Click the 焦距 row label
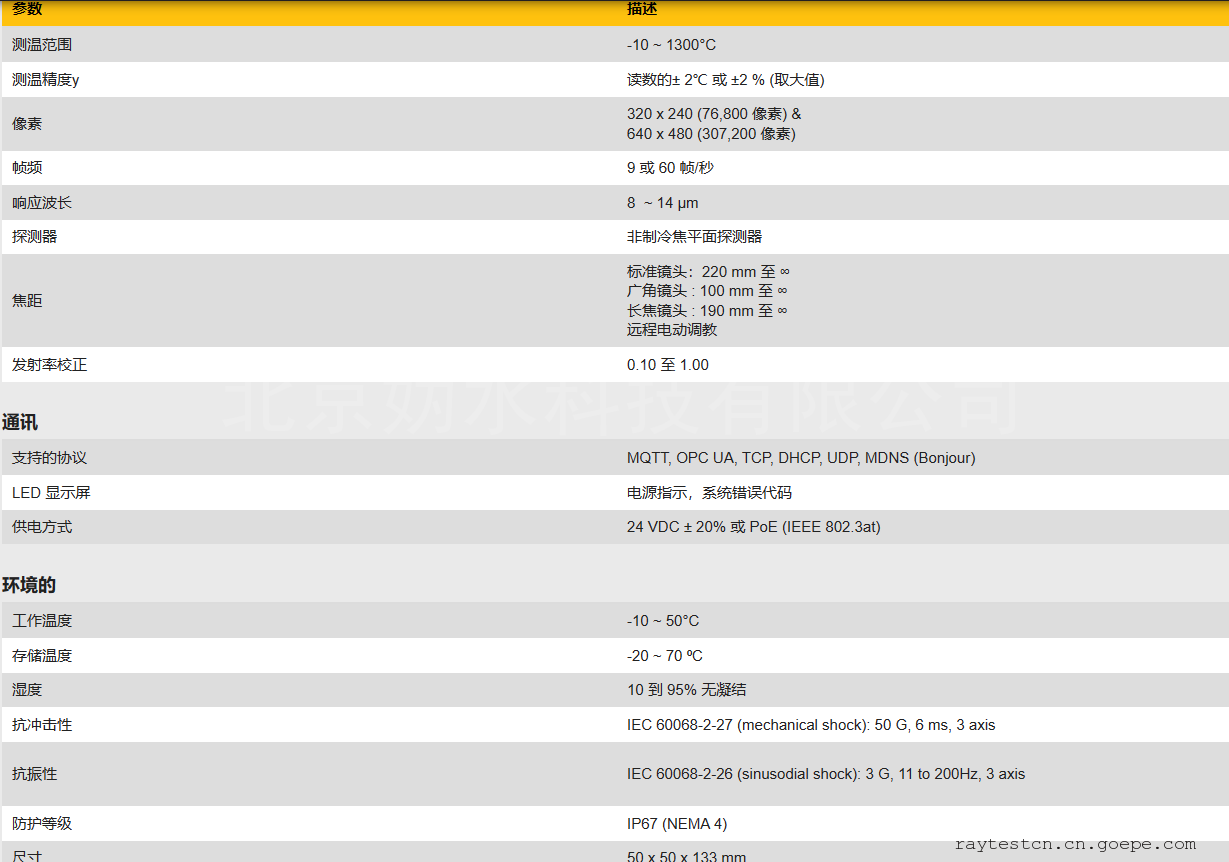This screenshot has height=862, width=1229. [x=27, y=301]
